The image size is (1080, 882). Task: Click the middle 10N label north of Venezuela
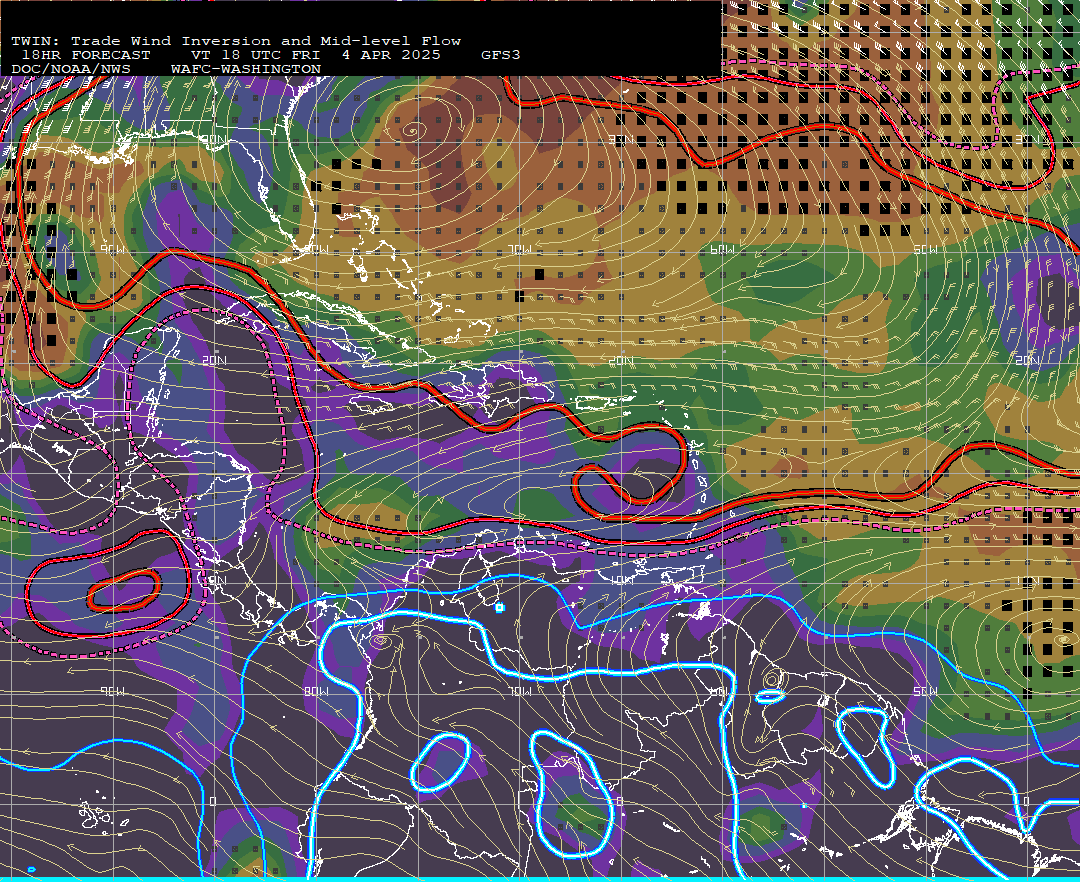point(621,580)
